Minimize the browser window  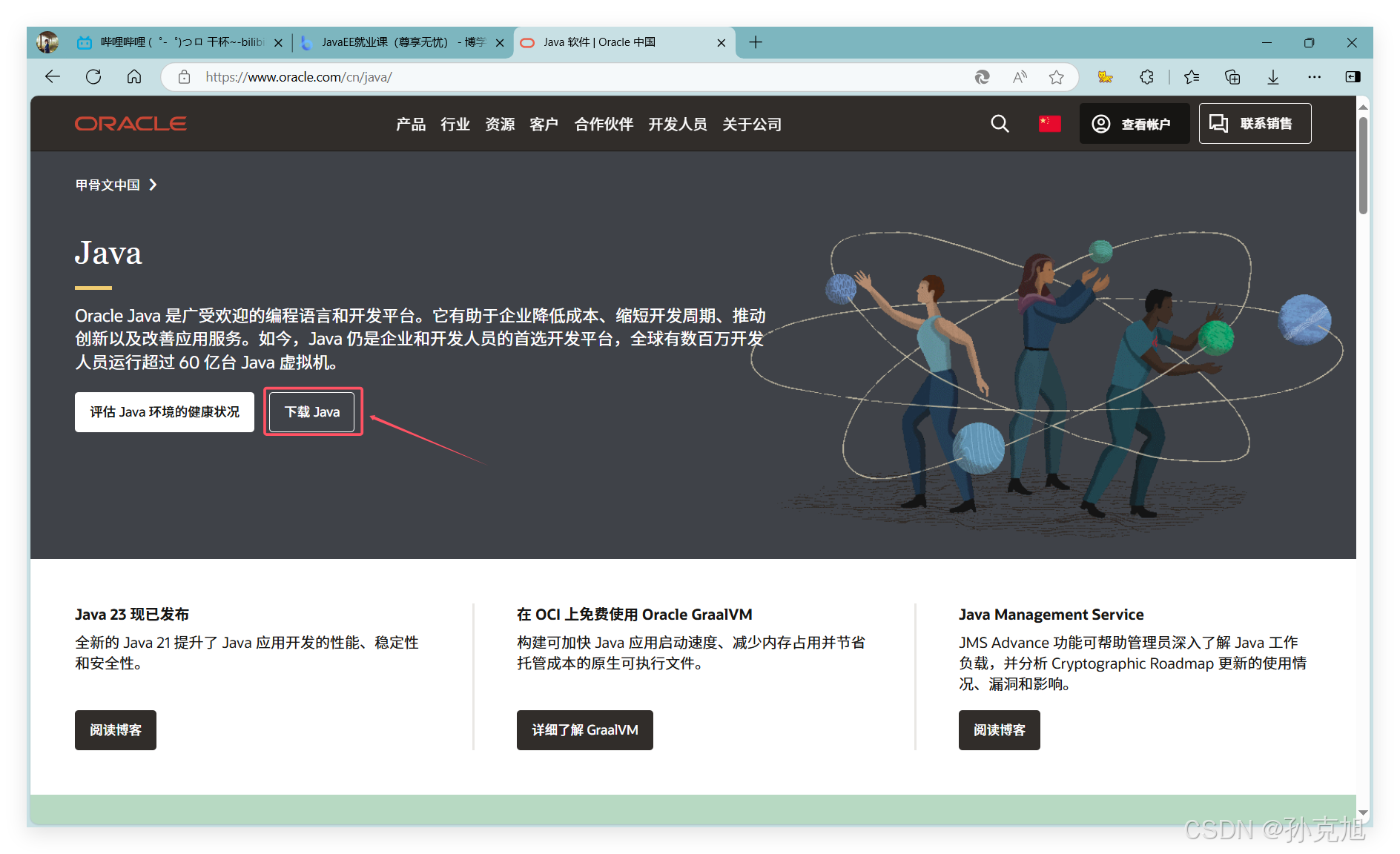1267,43
